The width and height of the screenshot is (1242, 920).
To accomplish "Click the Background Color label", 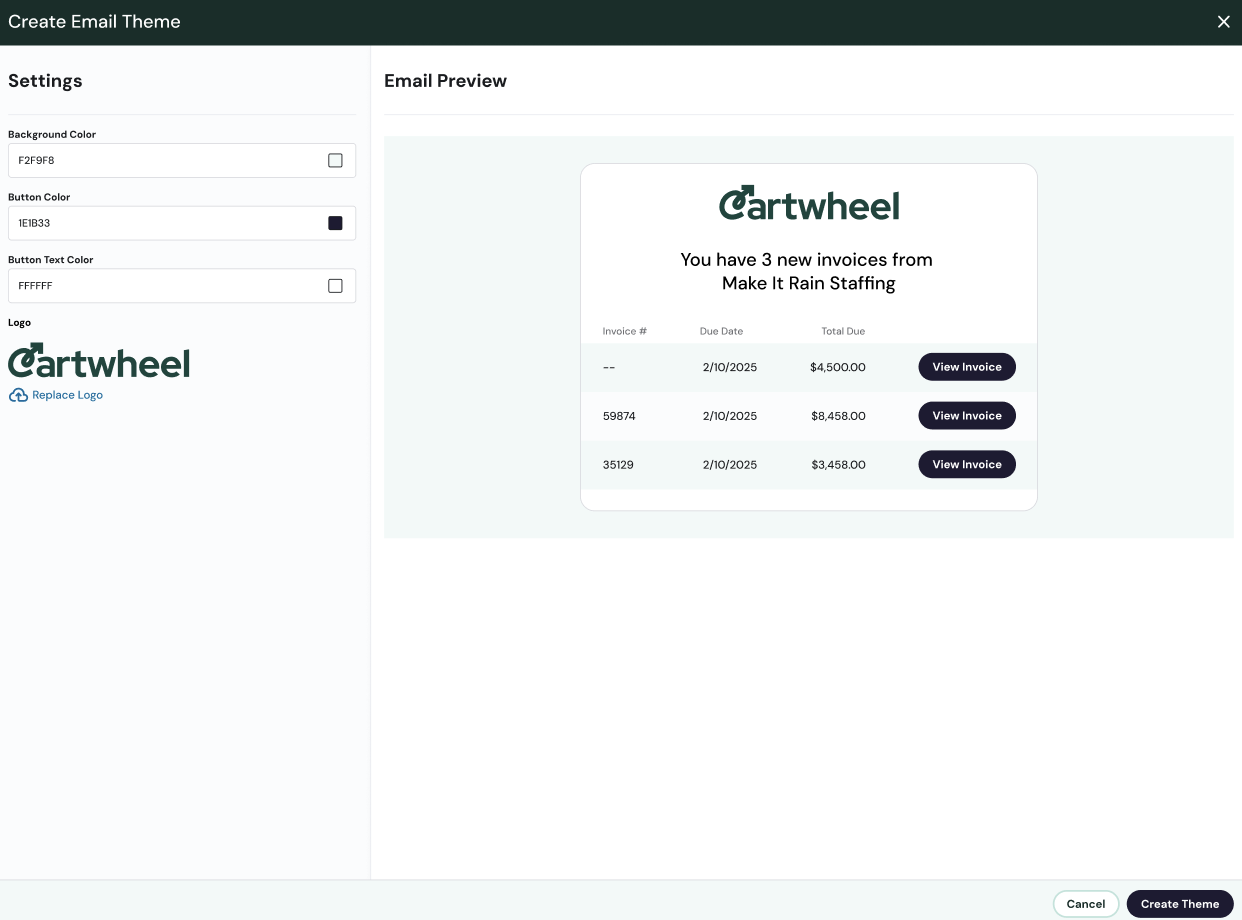I will pos(52,134).
